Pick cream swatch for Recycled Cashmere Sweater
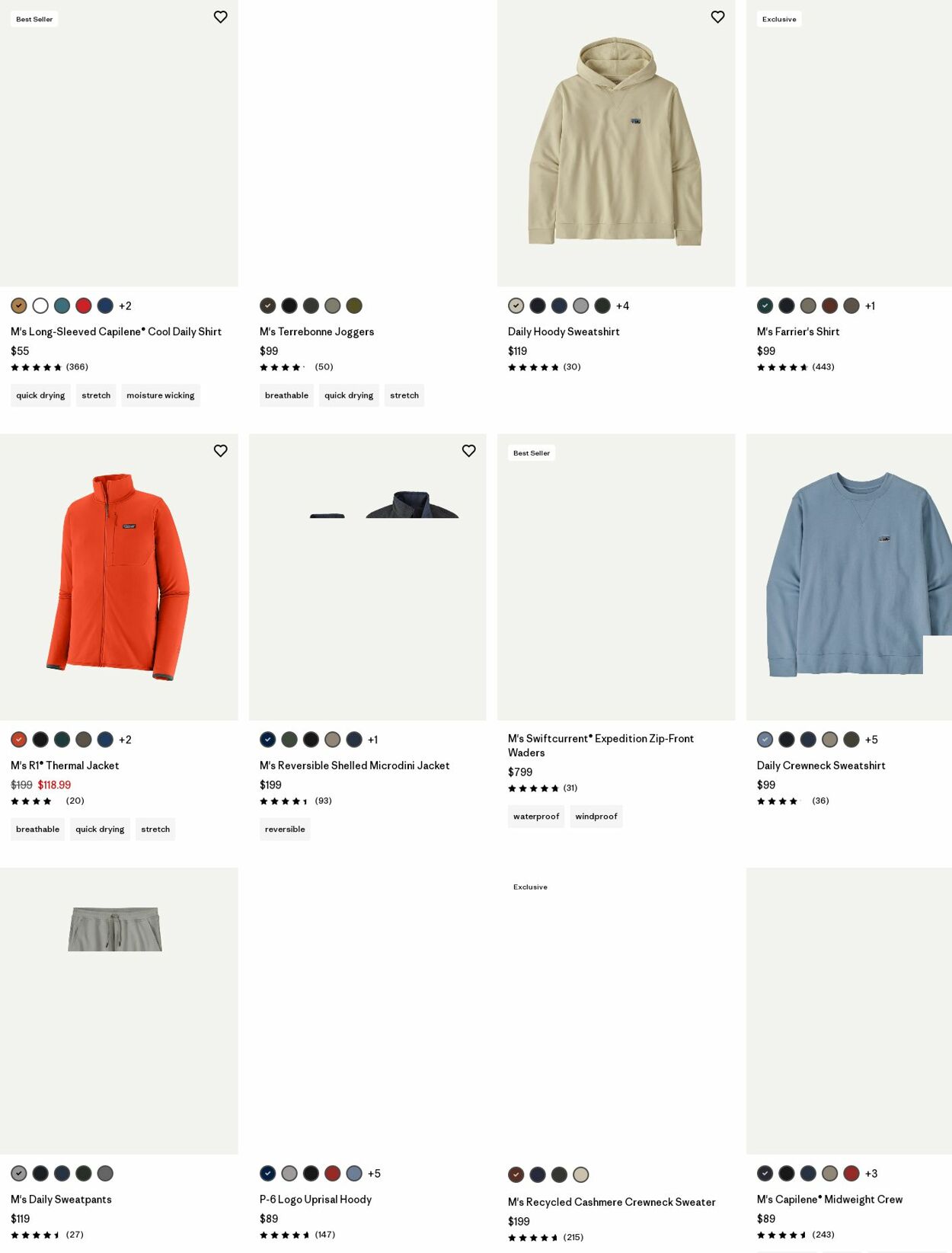This screenshot has width=952, height=1253. coord(581,1175)
